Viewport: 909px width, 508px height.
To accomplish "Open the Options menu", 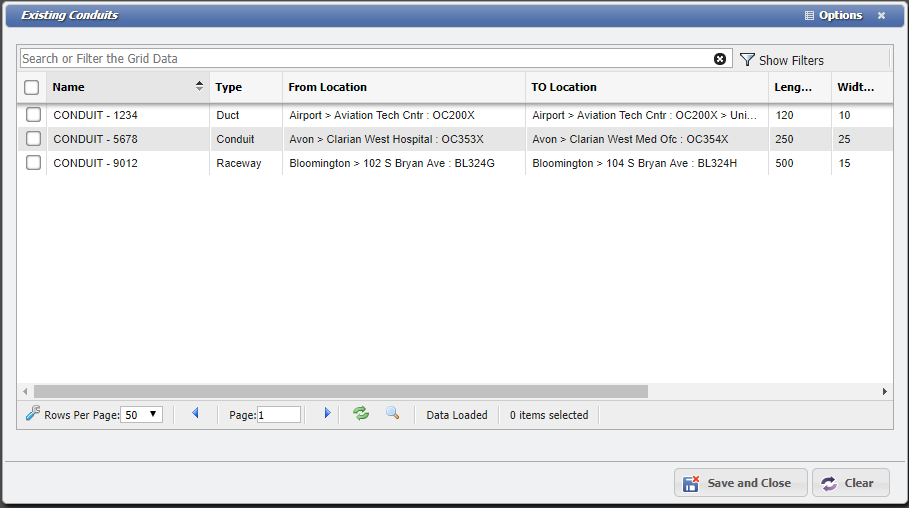I will click(834, 16).
